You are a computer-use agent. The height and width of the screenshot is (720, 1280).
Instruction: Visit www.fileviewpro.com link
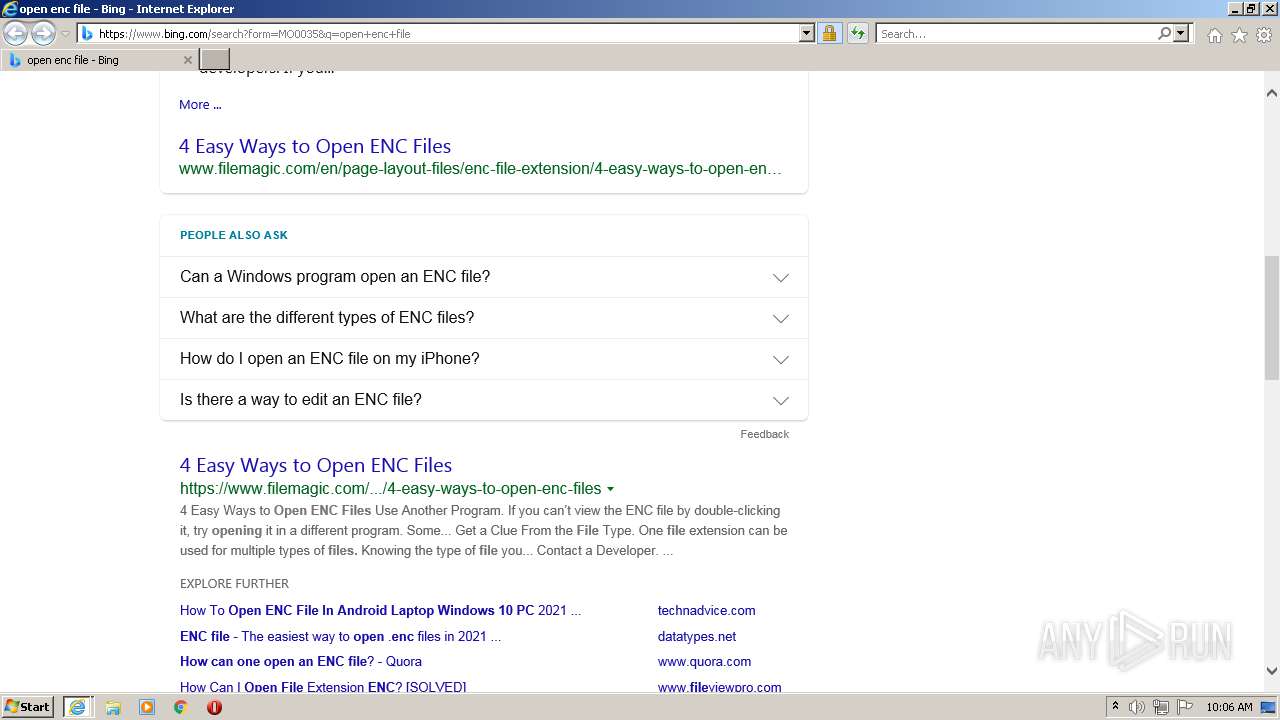tap(719, 687)
